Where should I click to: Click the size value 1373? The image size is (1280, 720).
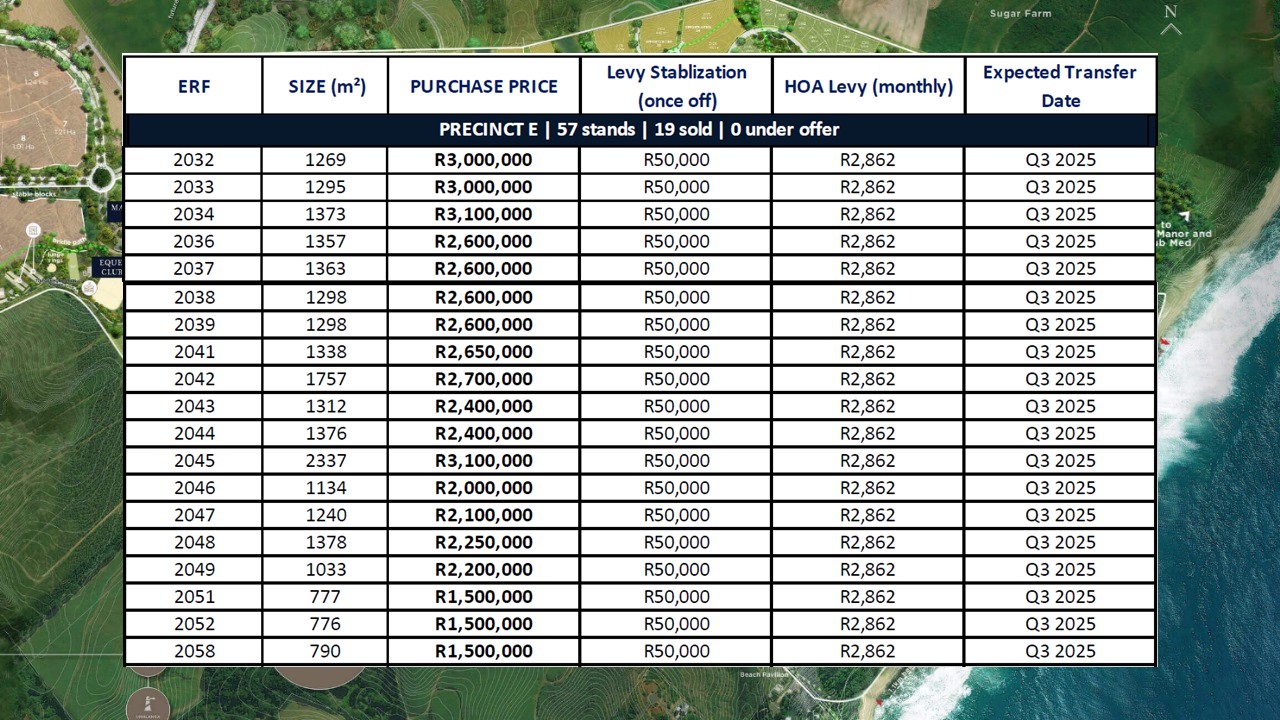coord(326,214)
